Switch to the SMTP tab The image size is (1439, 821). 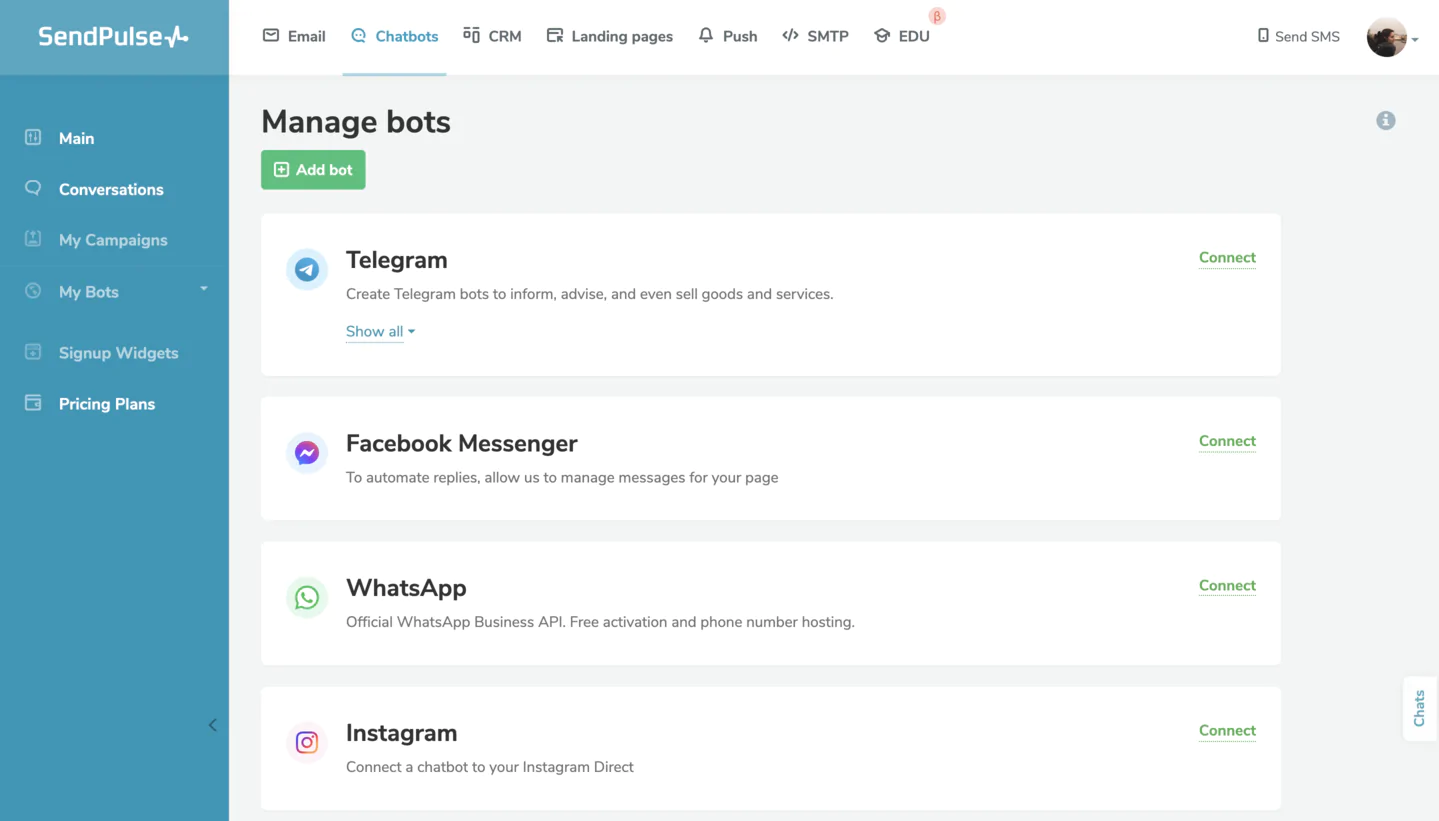[x=815, y=36]
